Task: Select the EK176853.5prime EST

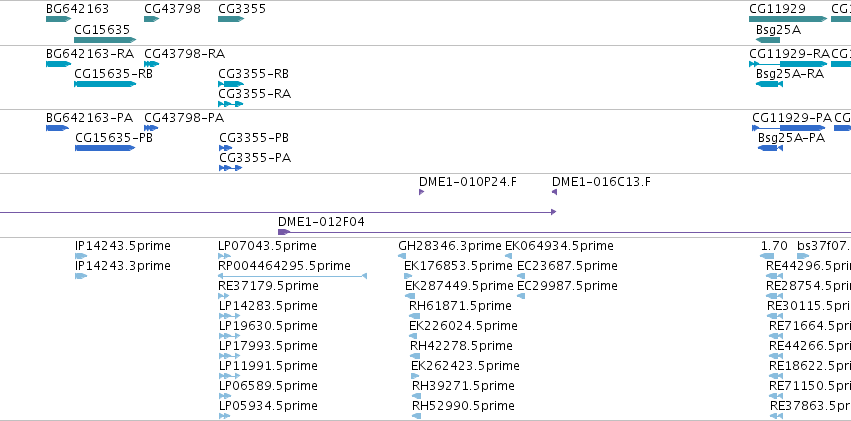Action: (409, 276)
